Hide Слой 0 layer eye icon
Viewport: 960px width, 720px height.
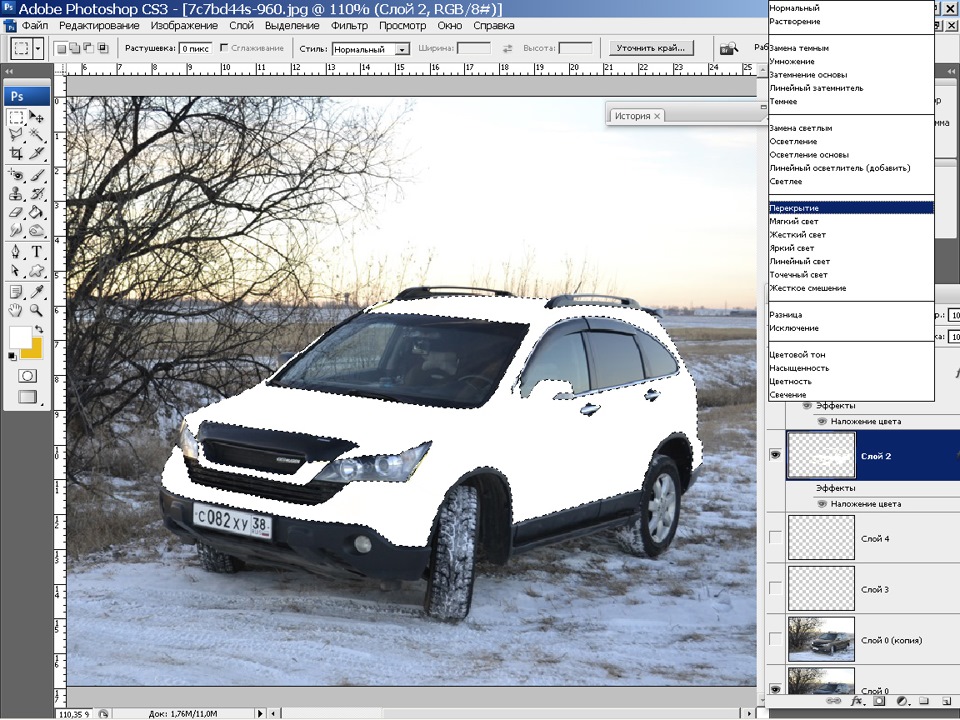(775, 689)
